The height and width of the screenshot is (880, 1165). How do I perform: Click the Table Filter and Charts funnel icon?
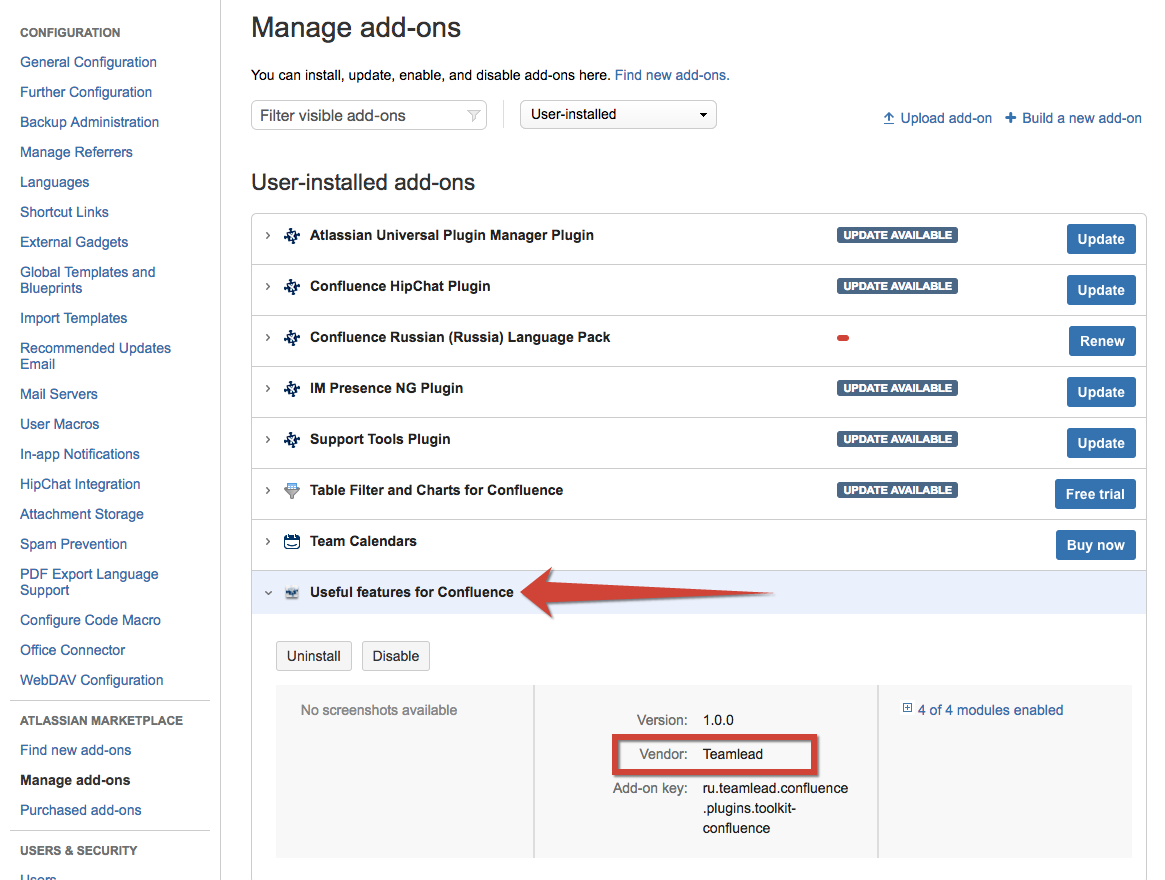click(x=292, y=491)
